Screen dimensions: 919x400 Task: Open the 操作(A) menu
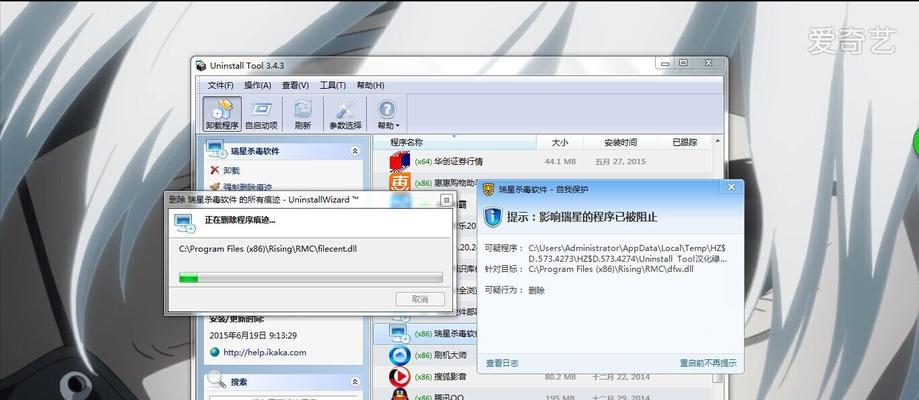[257, 86]
